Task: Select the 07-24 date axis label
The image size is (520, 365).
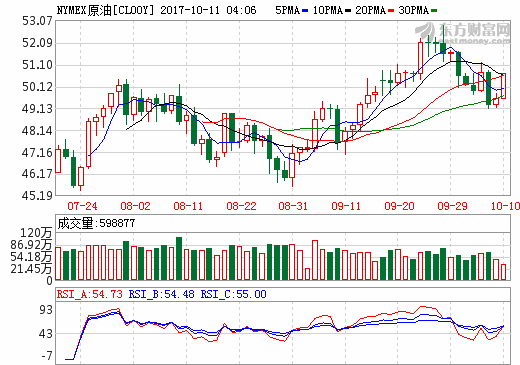Action: (x=82, y=206)
